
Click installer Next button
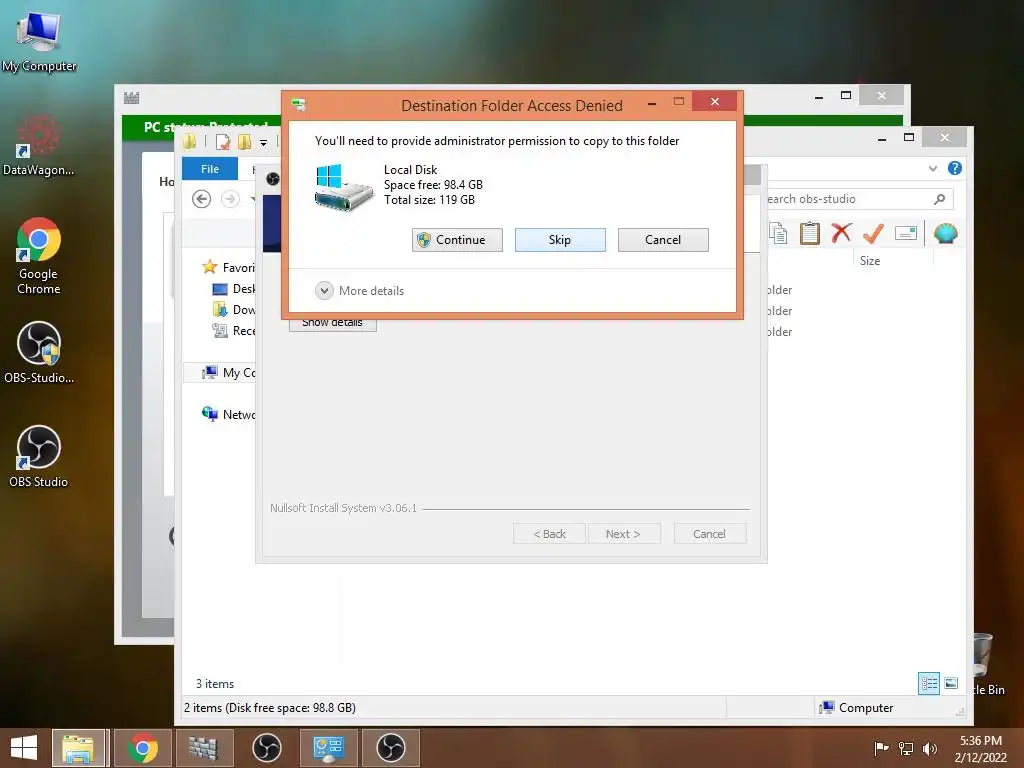pos(624,534)
